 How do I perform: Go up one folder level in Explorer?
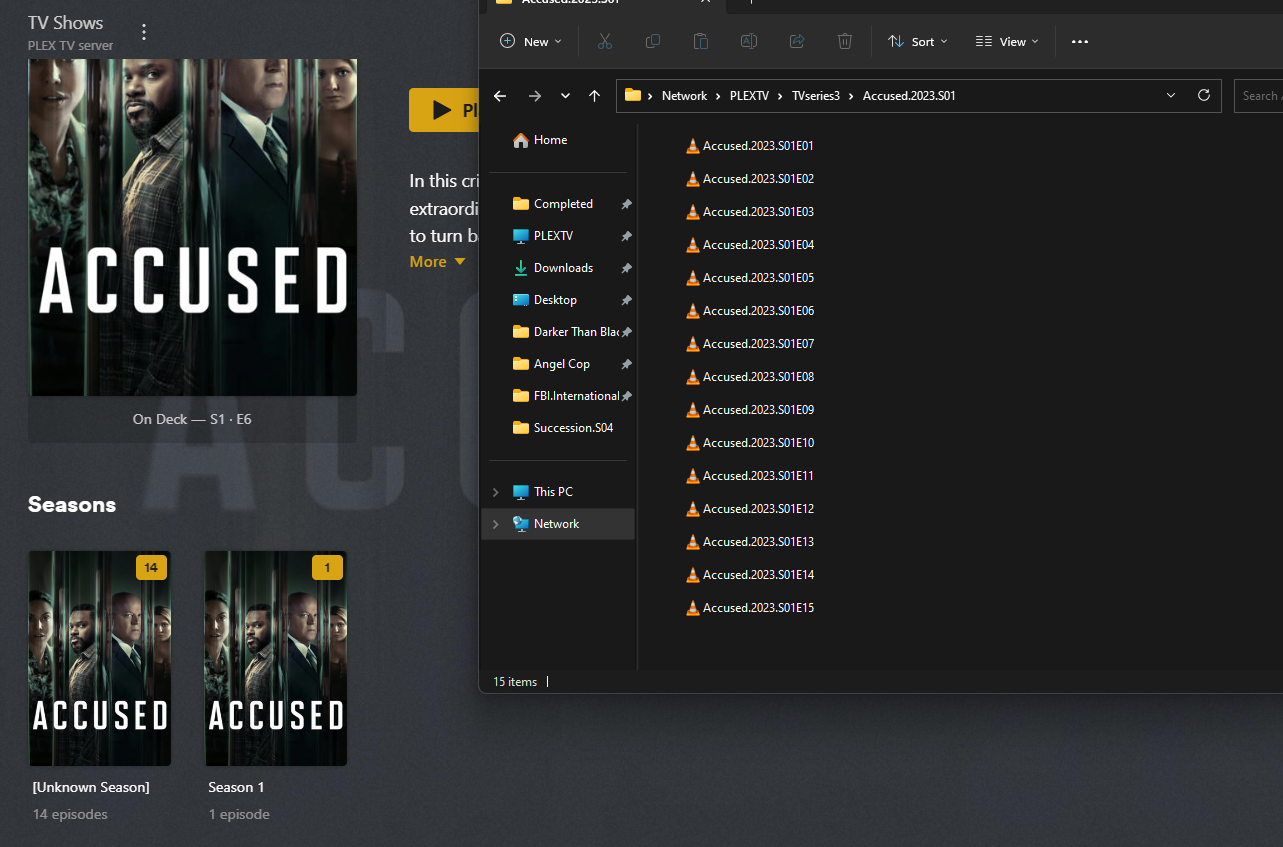click(x=595, y=96)
